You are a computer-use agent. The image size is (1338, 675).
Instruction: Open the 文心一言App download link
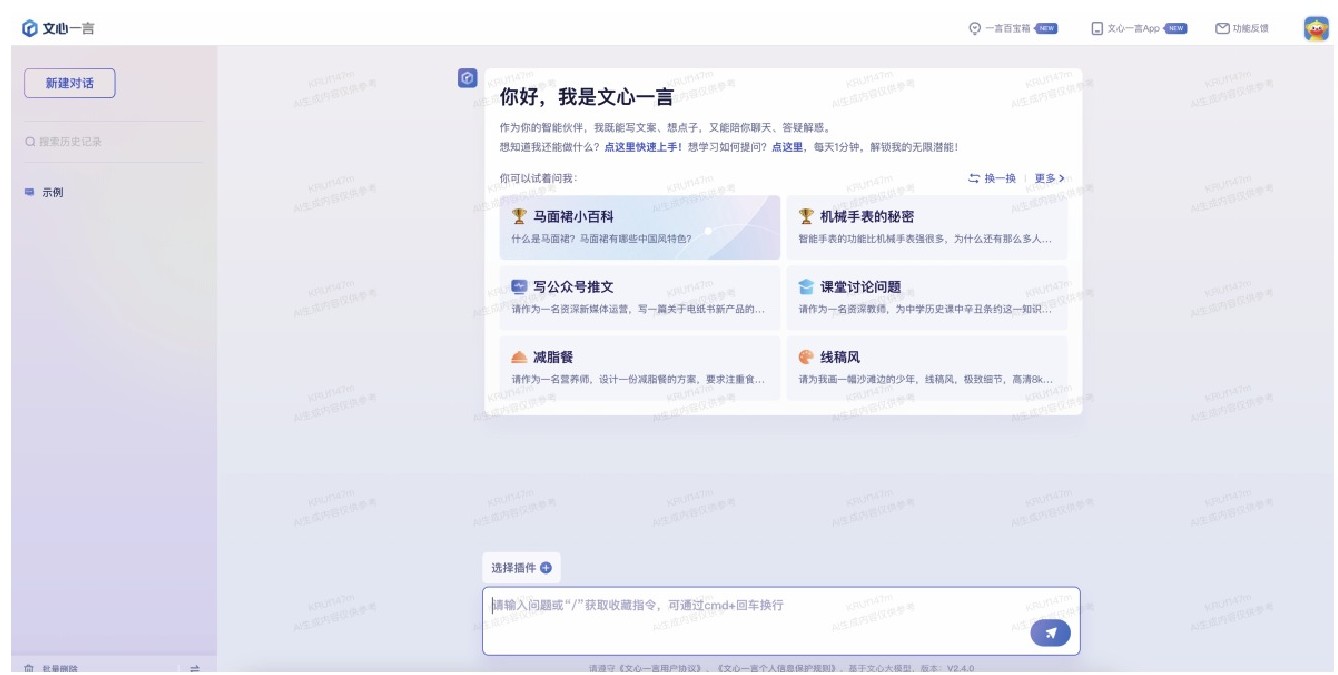(1138, 29)
